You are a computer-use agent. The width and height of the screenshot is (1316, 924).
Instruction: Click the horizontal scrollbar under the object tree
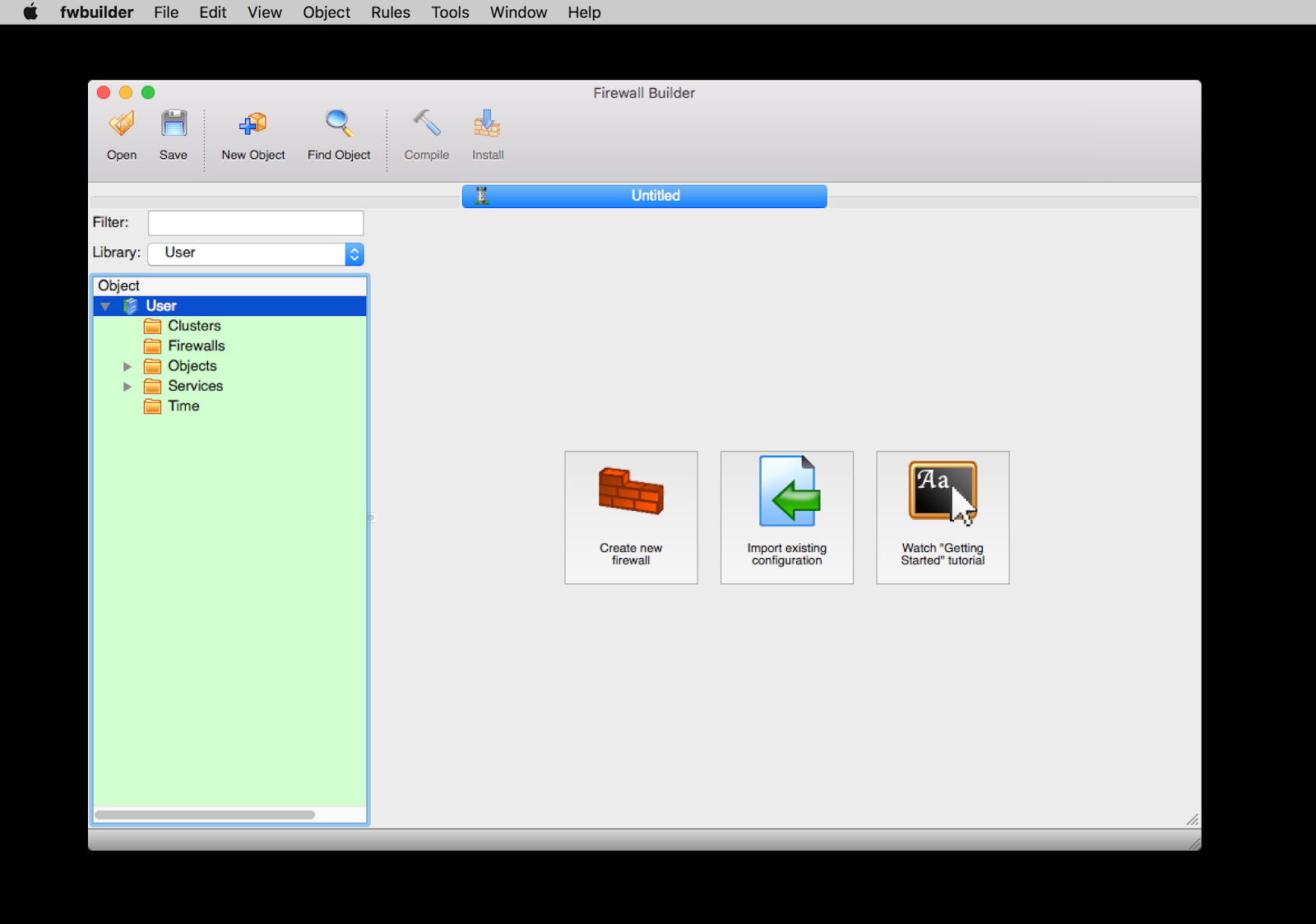tap(206, 815)
